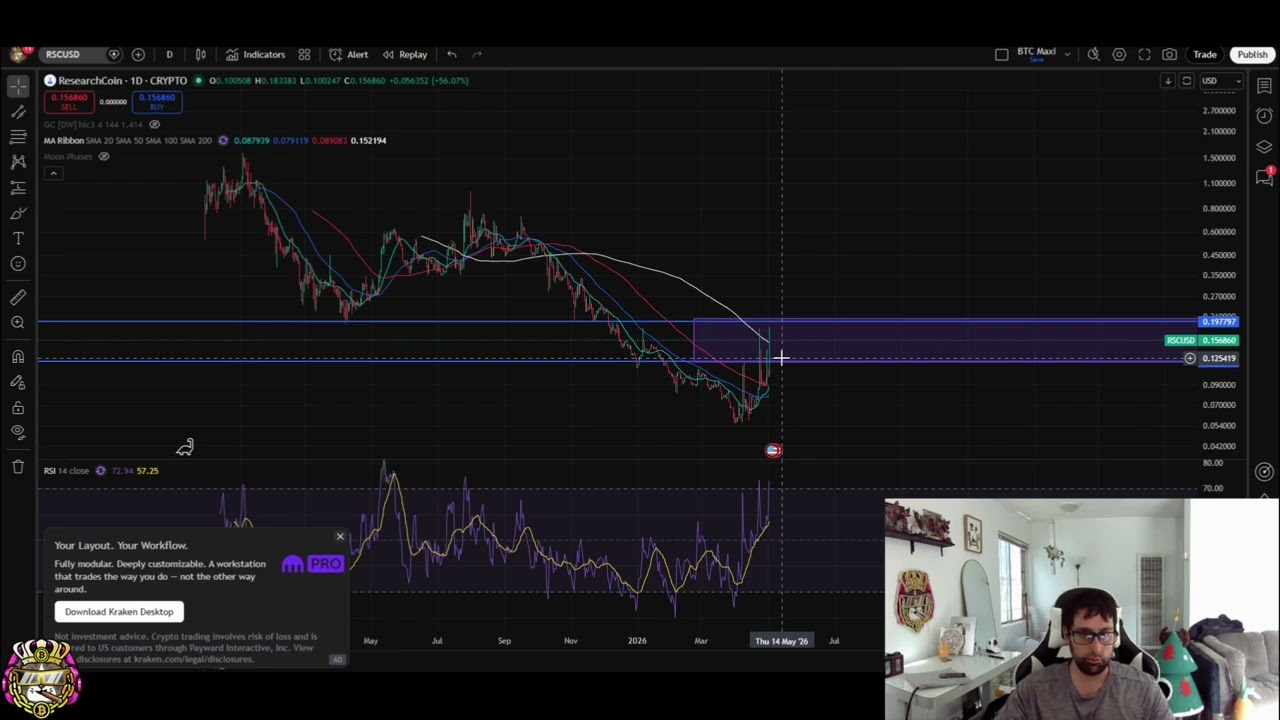Toggle magnet mode in left toolbar

(x=18, y=356)
